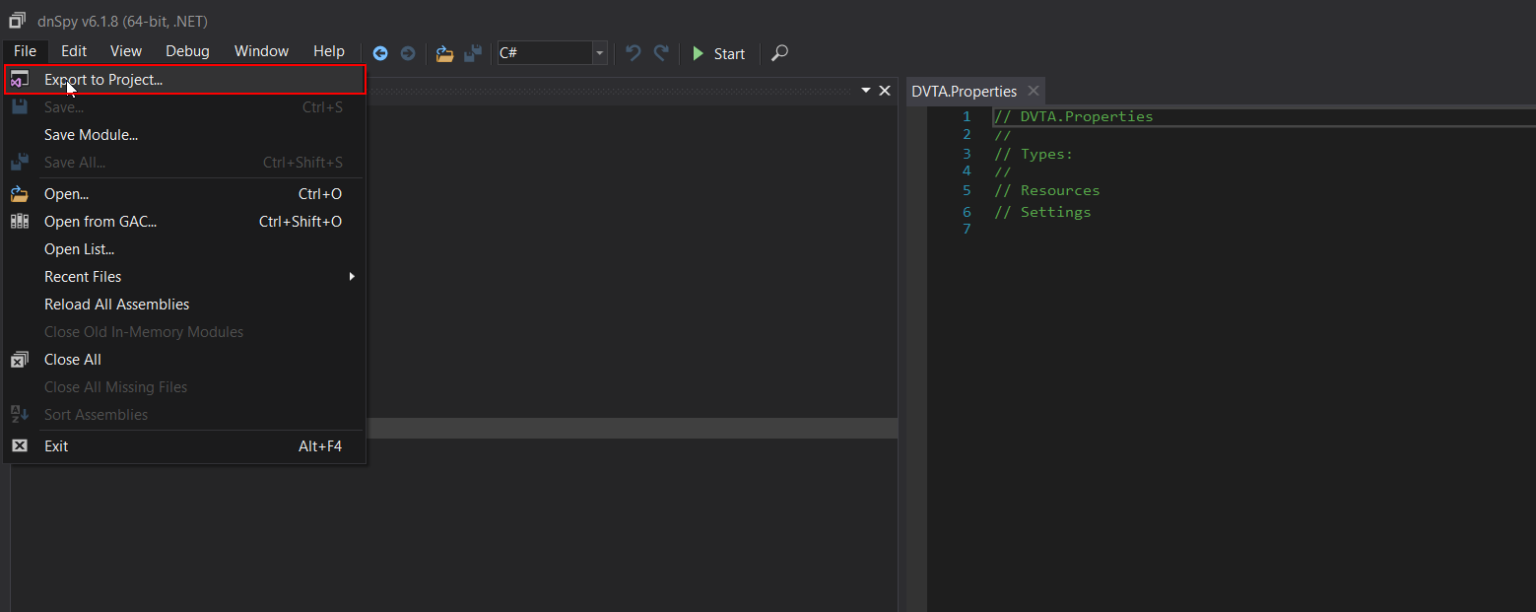Viewport: 1536px width, 612px height.
Task: Click the '// DVTA.Properties' comment line
Action: tap(1073, 116)
